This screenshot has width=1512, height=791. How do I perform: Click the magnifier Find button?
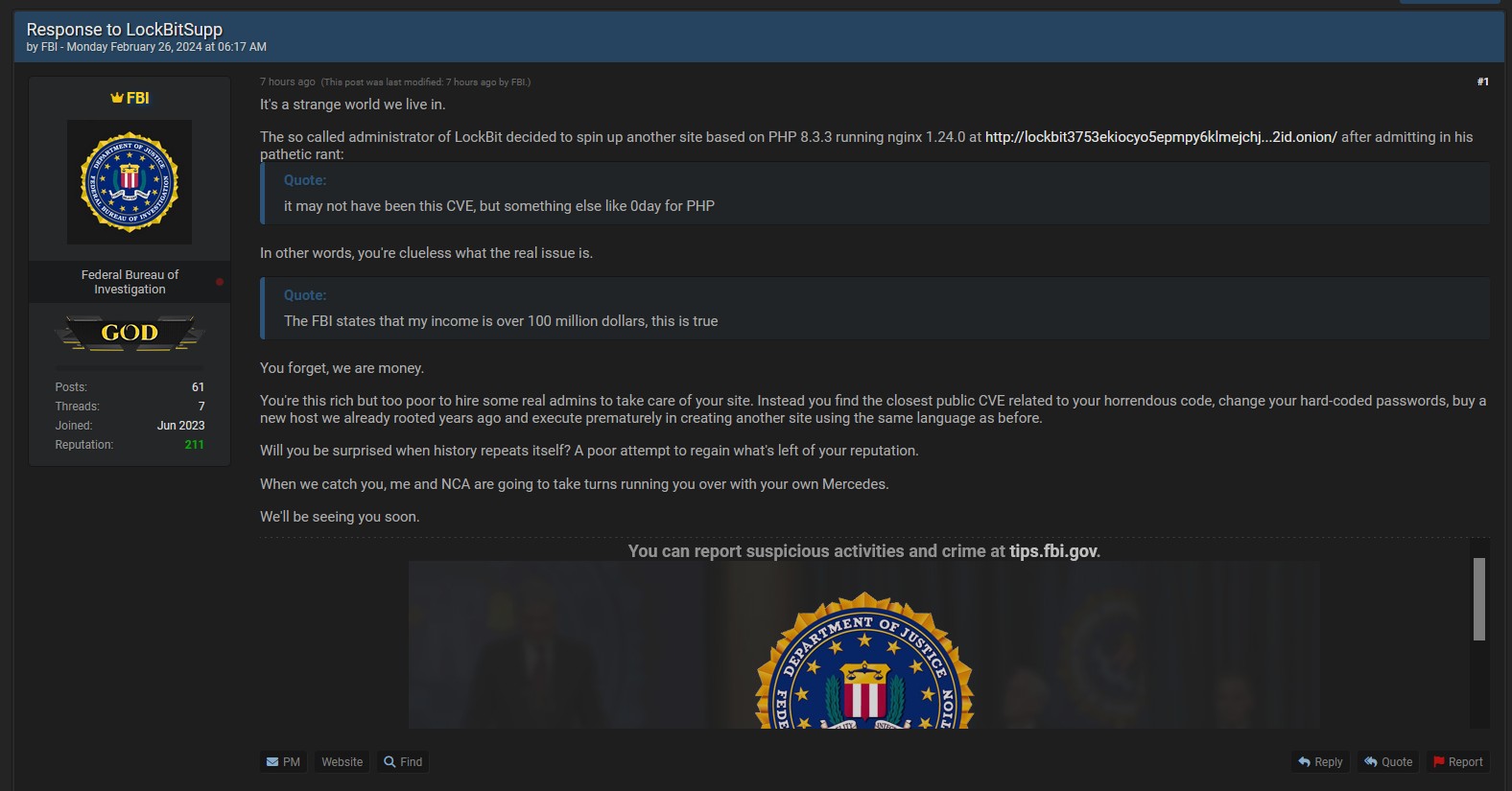point(403,762)
